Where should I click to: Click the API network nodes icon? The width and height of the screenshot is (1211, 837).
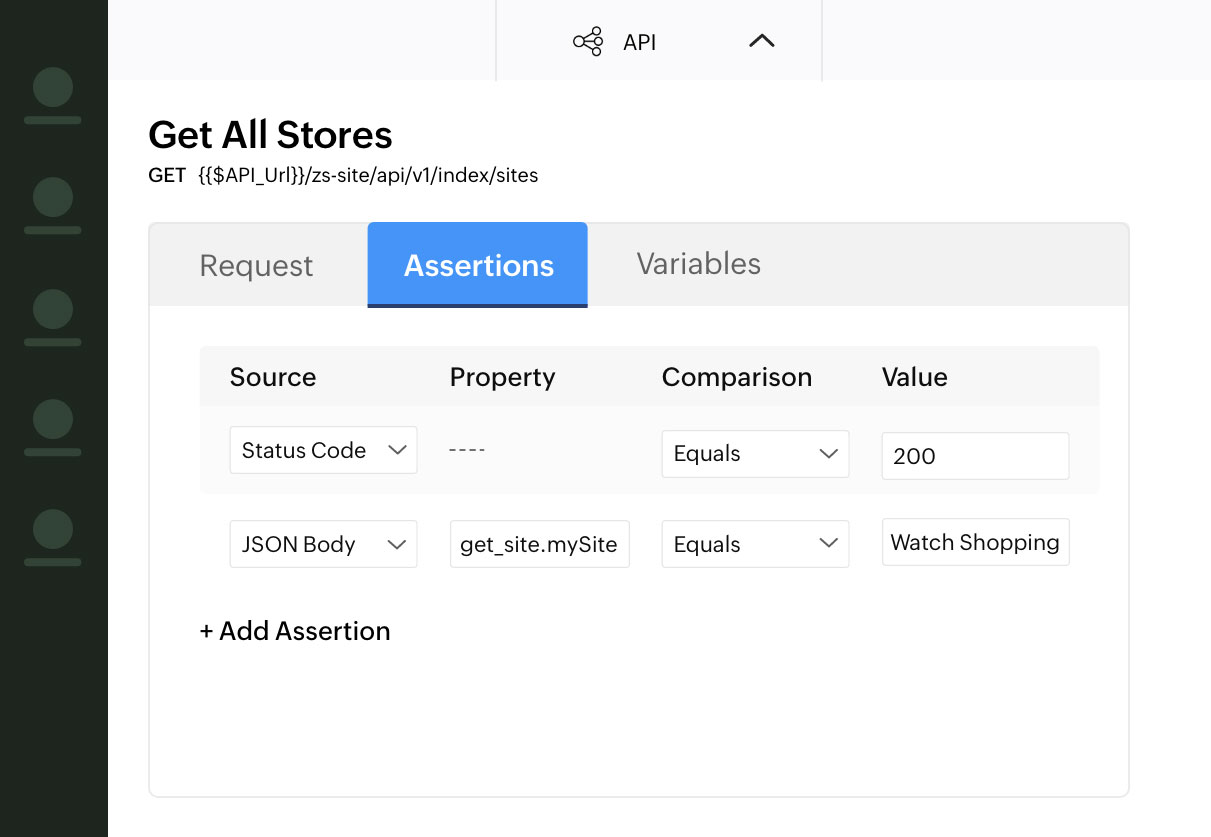point(588,42)
